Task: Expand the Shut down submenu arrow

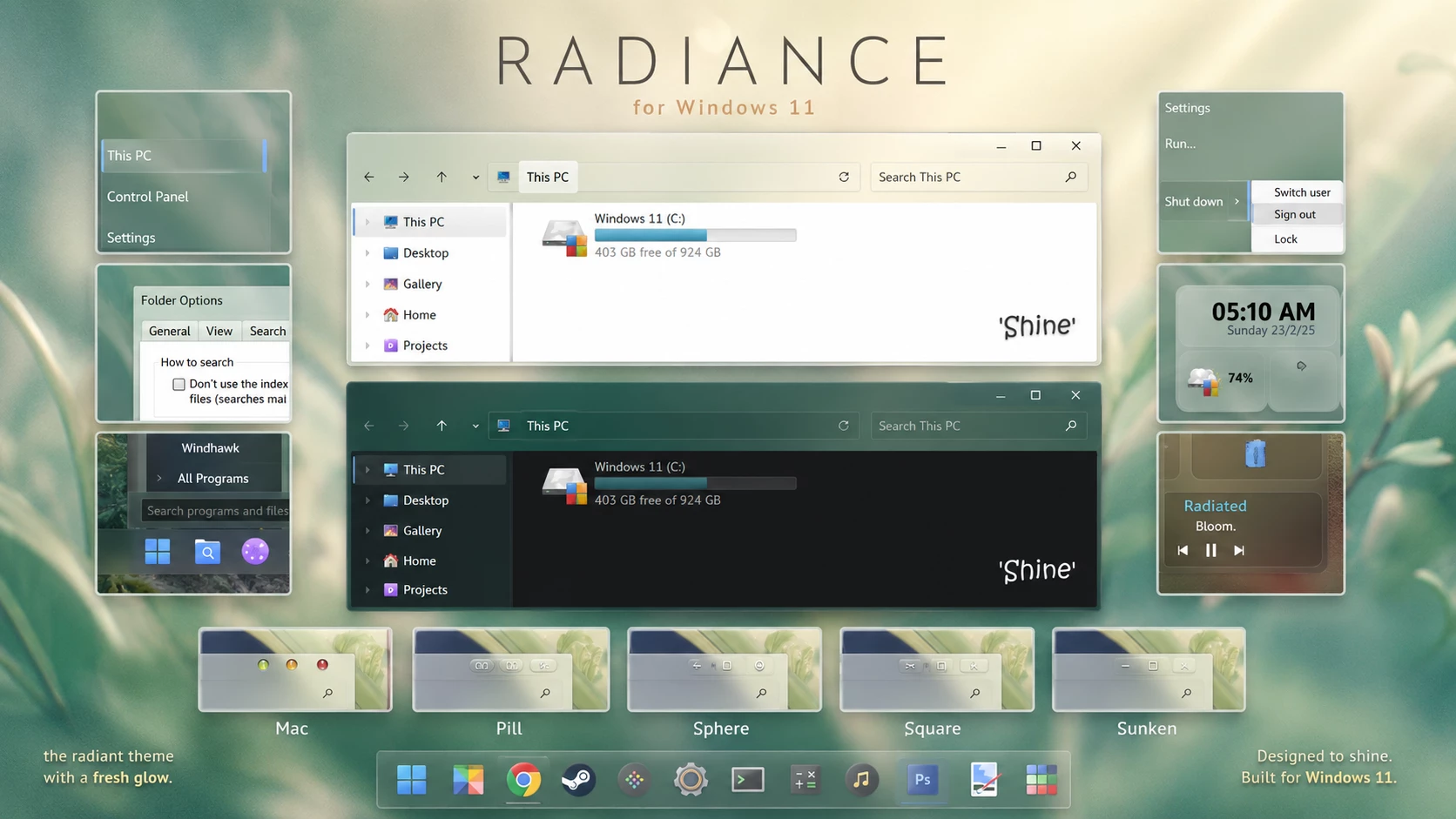Action: 1237,201
